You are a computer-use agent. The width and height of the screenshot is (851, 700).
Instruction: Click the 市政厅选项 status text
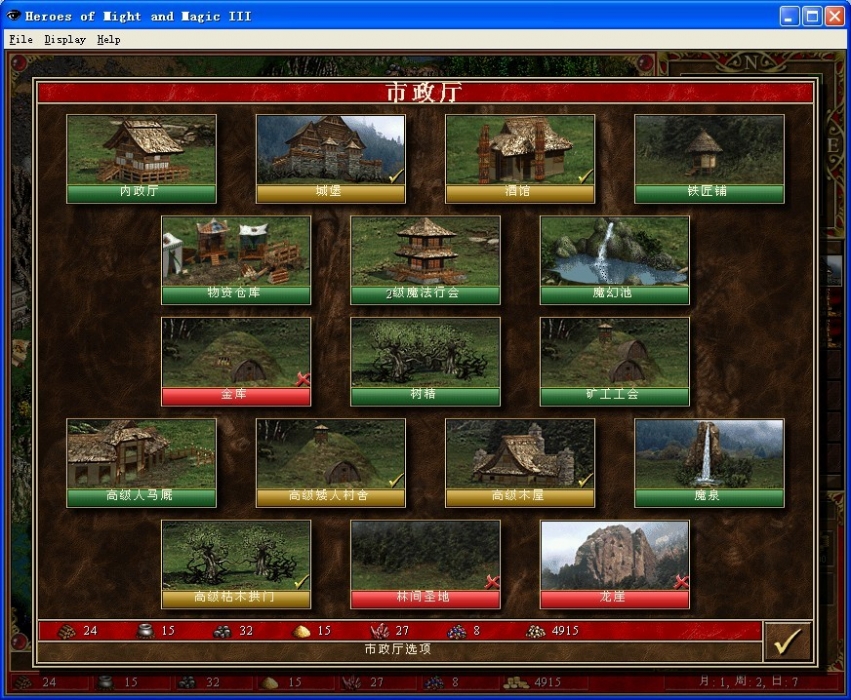397,649
